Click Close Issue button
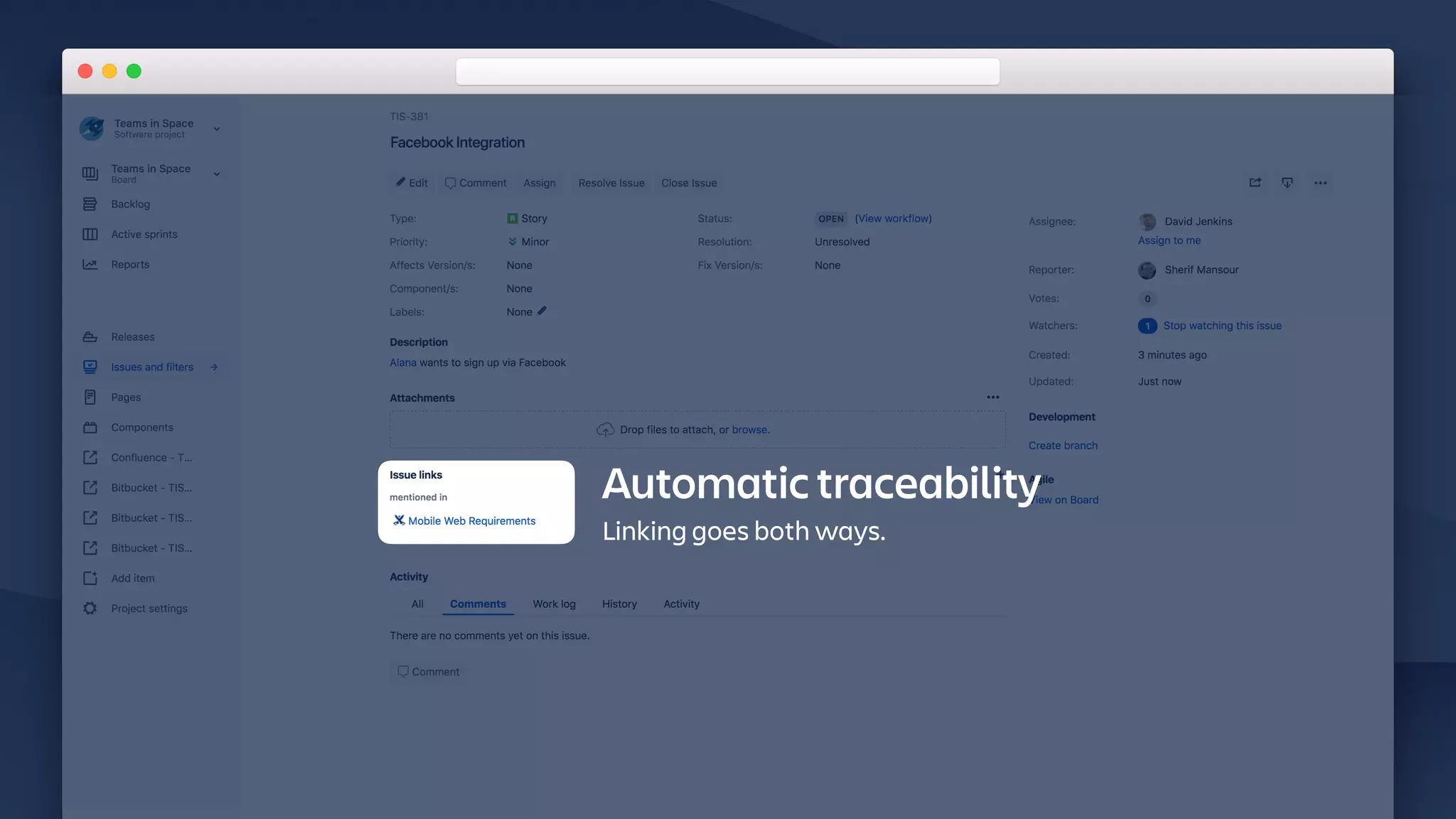This screenshot has height=819, width=1456. (689, 183)
